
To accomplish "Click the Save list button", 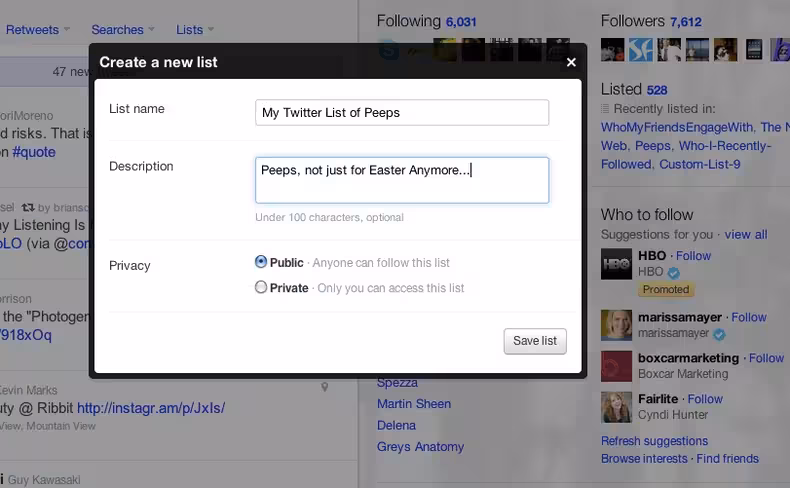I will (x=535, y=341).
